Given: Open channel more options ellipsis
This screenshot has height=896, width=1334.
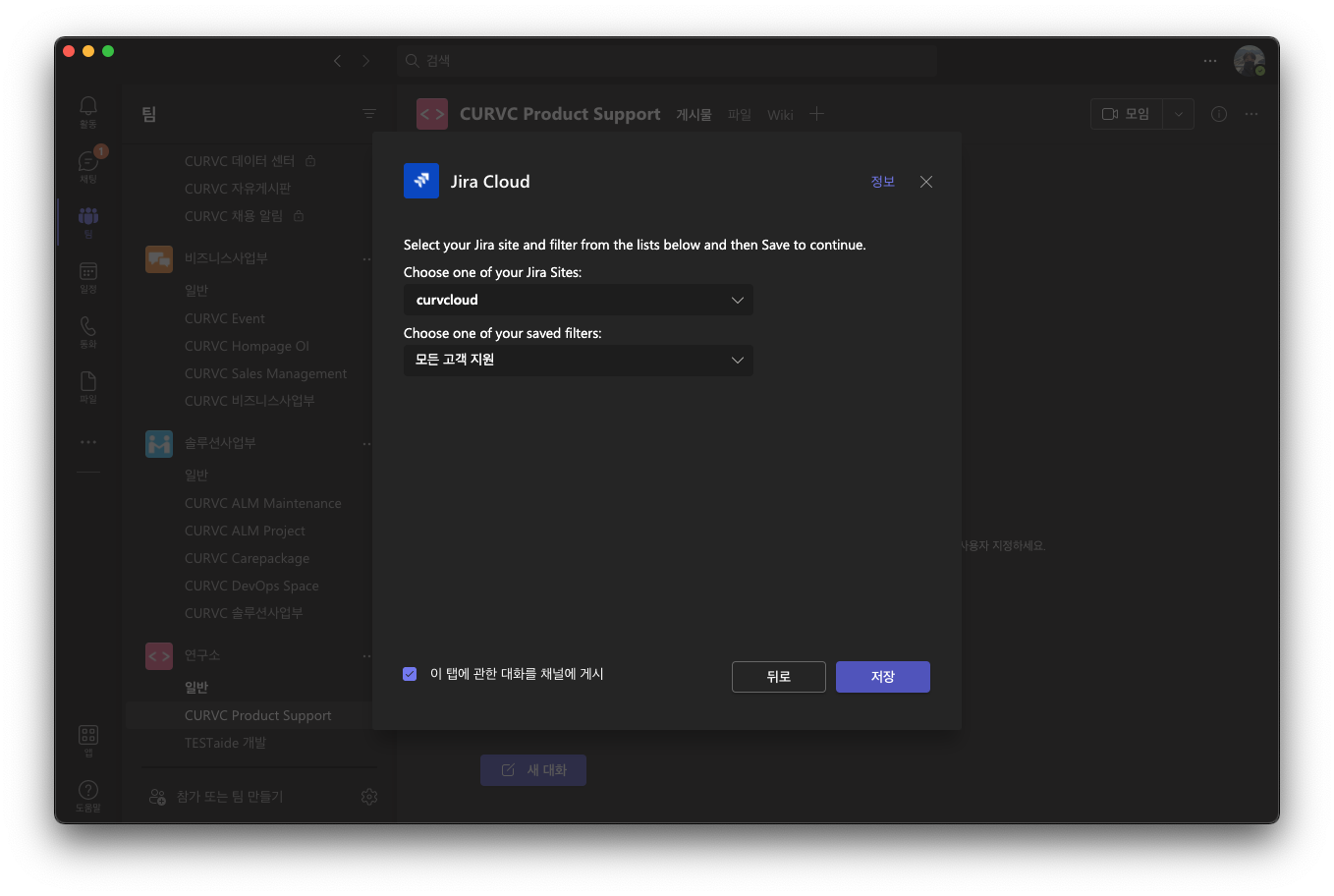Looking at the screenshot, I should pyautogui.click(x=1251, y=114).
